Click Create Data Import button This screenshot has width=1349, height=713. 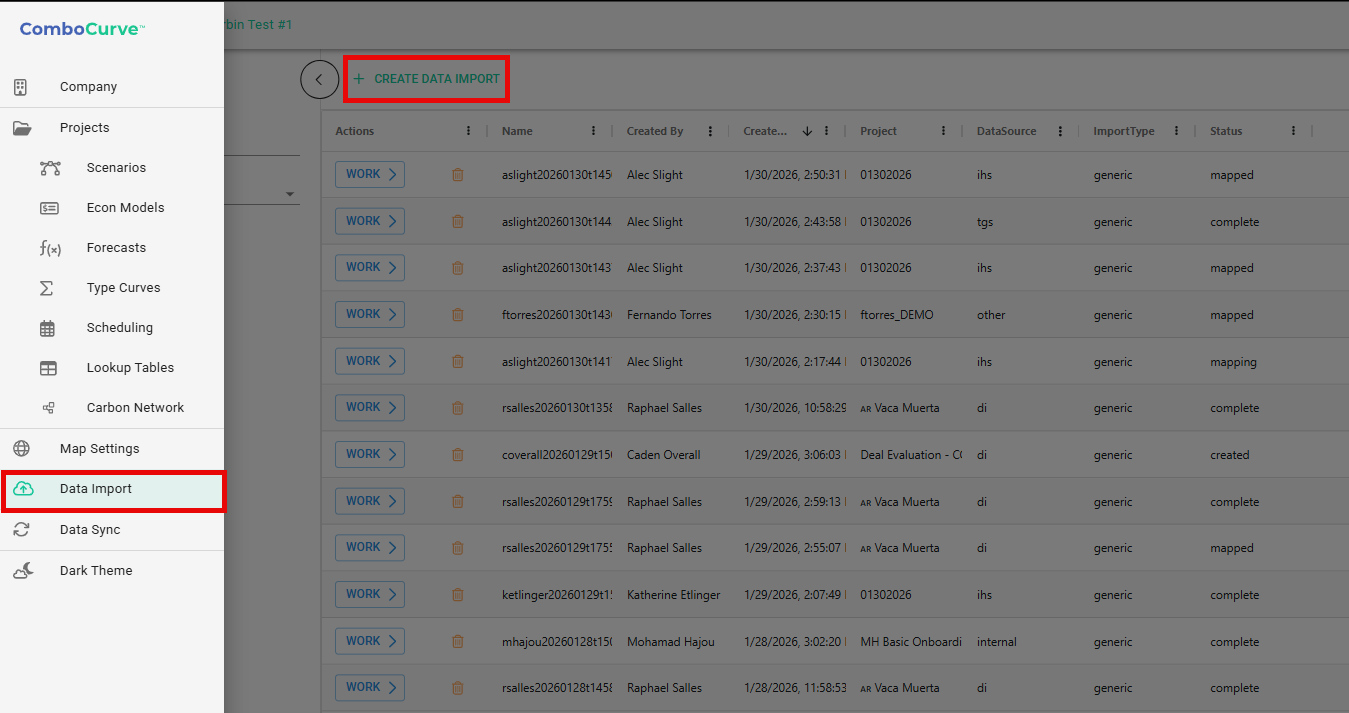427,79
